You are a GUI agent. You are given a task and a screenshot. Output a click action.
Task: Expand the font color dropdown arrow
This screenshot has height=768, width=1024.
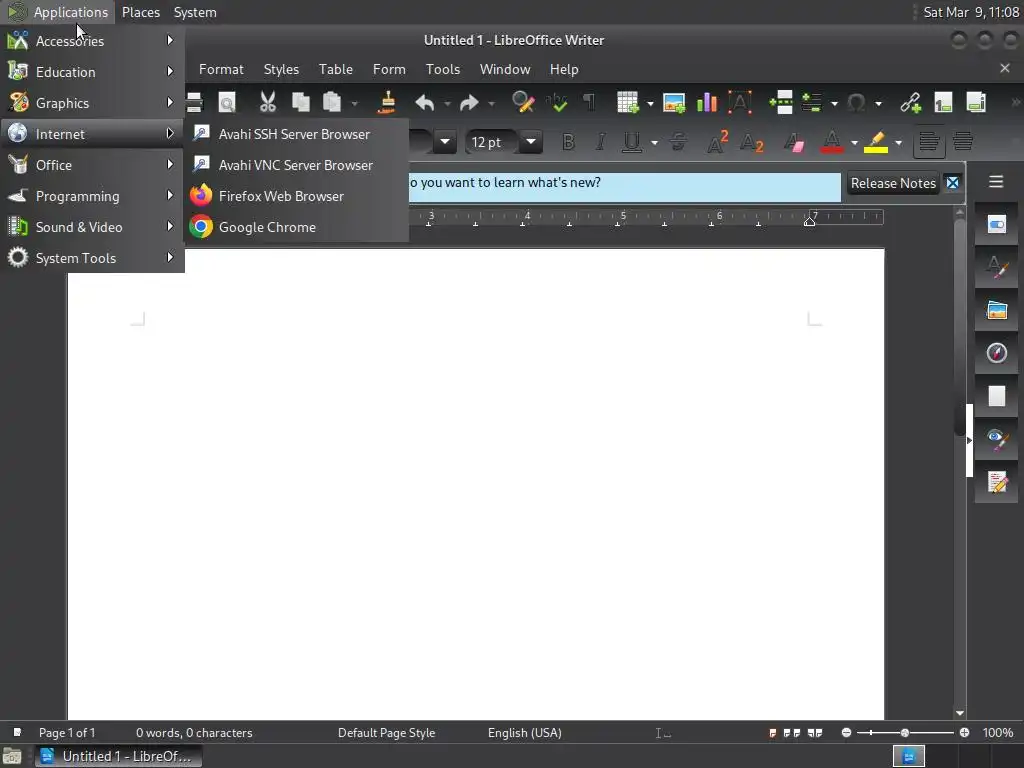(x=854, y=142)
